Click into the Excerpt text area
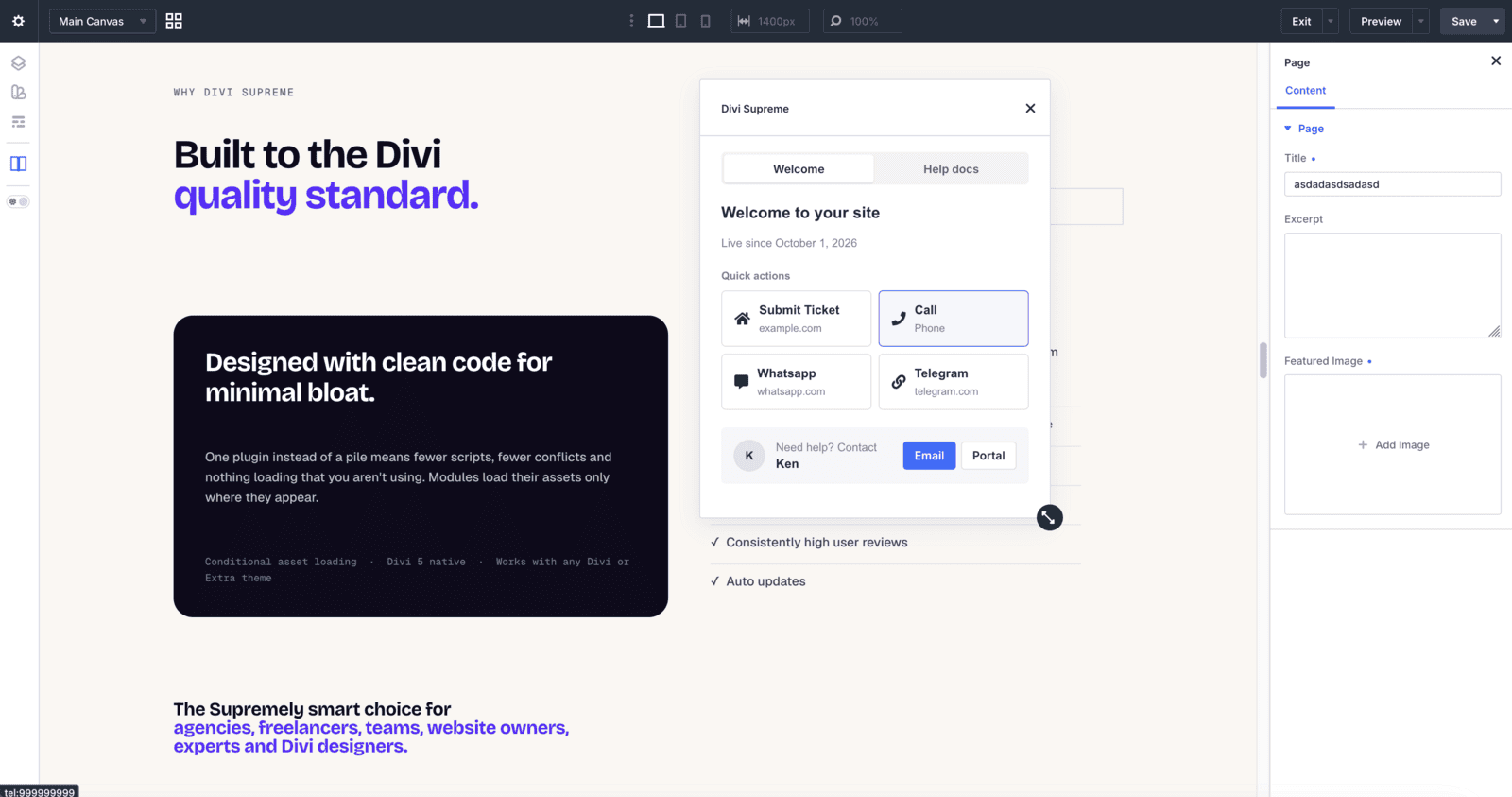Viewport: 1512px width, 797px height. tap(1392, 286)
